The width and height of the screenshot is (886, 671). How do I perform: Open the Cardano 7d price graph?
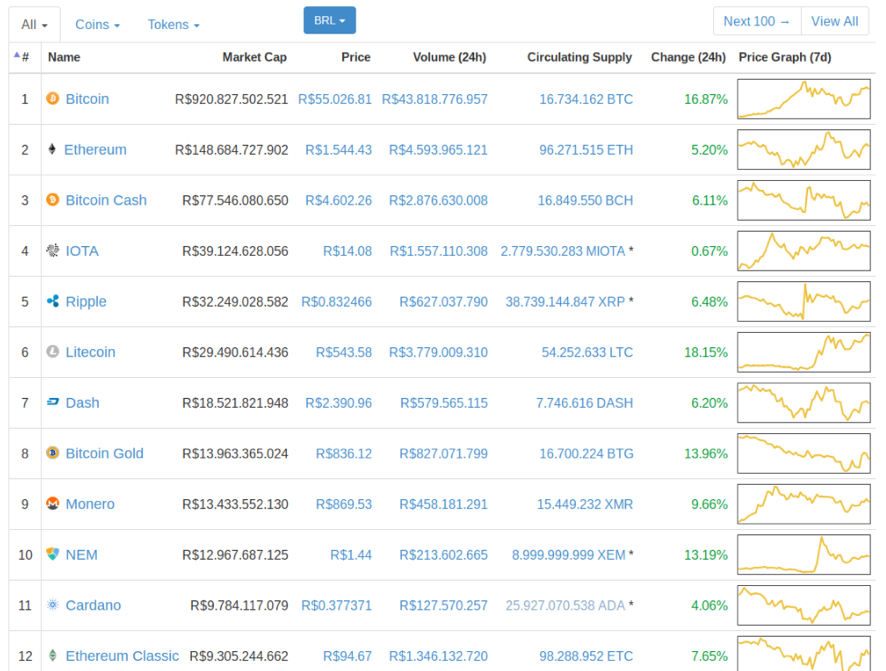pos(804,605)
